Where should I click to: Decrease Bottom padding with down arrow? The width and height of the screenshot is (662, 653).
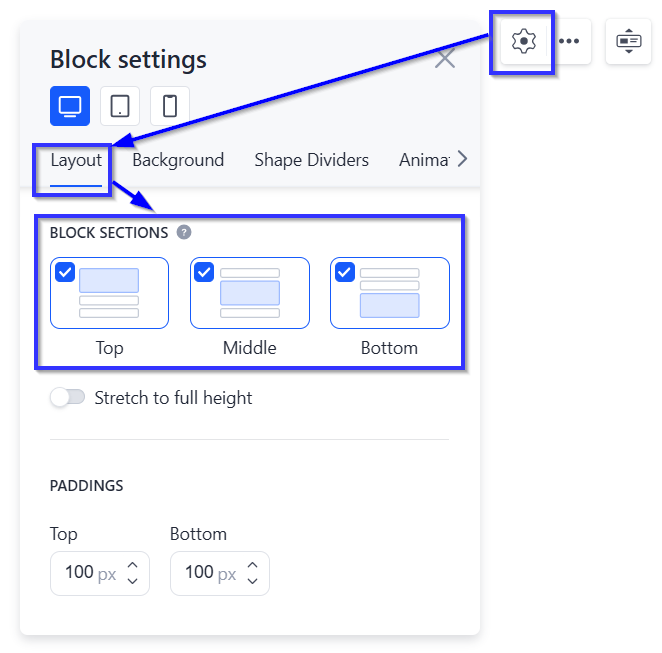tap(252, 581)
